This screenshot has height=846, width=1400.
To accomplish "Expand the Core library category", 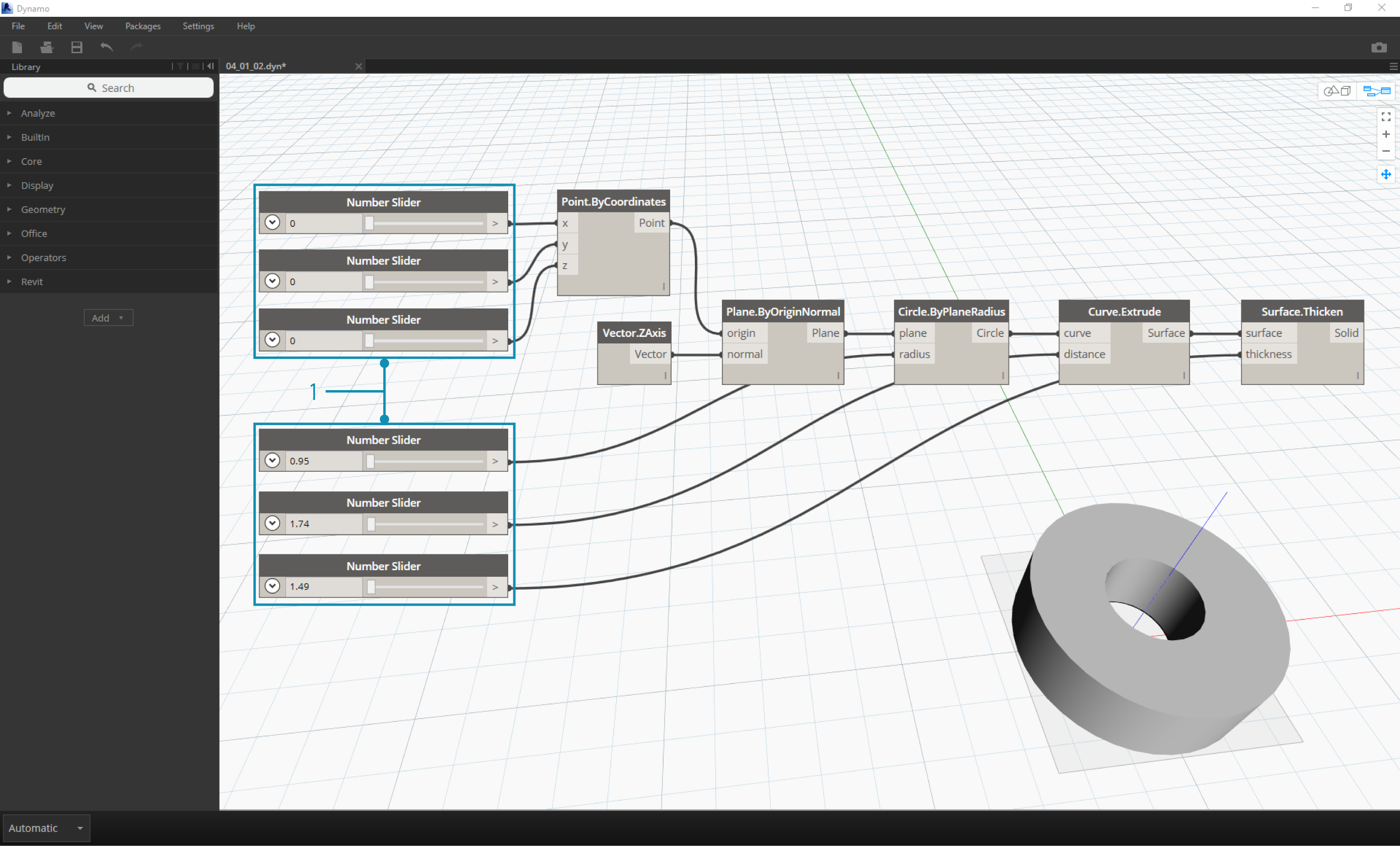I will (x=109, y=161).
